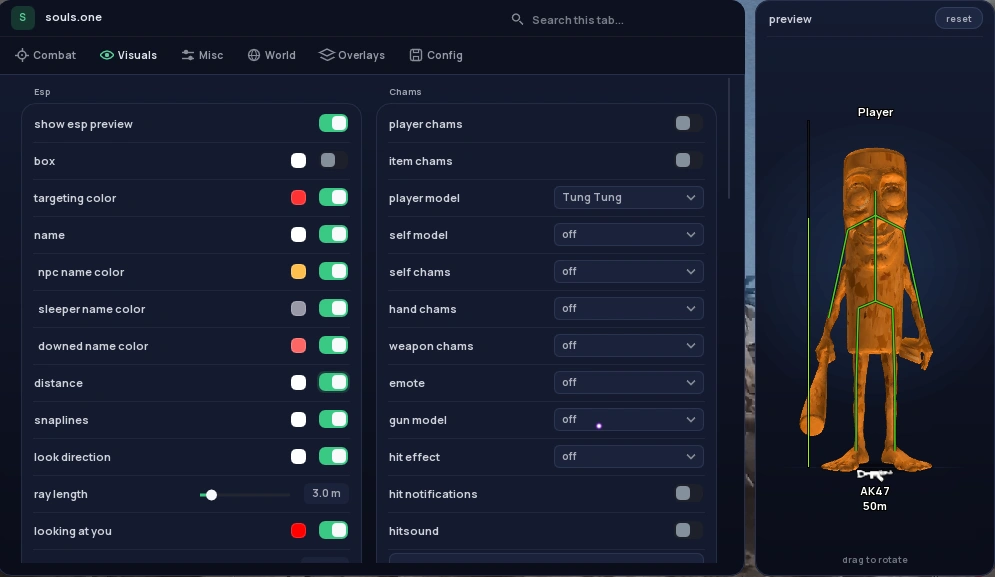
Task: Click the Overlays layers icon
Action: (327, 55)
